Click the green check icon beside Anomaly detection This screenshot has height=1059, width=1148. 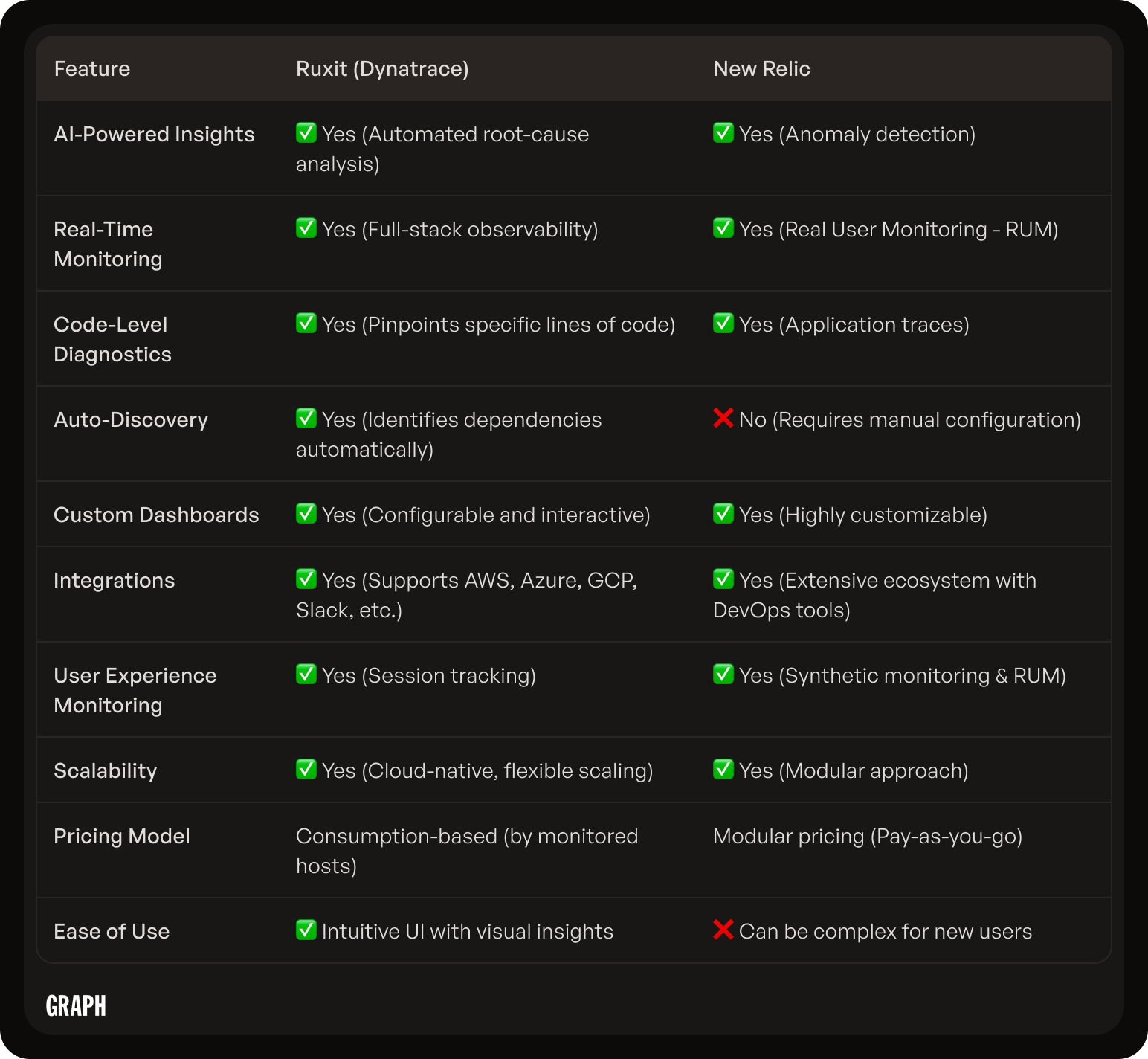pos(723,132)
